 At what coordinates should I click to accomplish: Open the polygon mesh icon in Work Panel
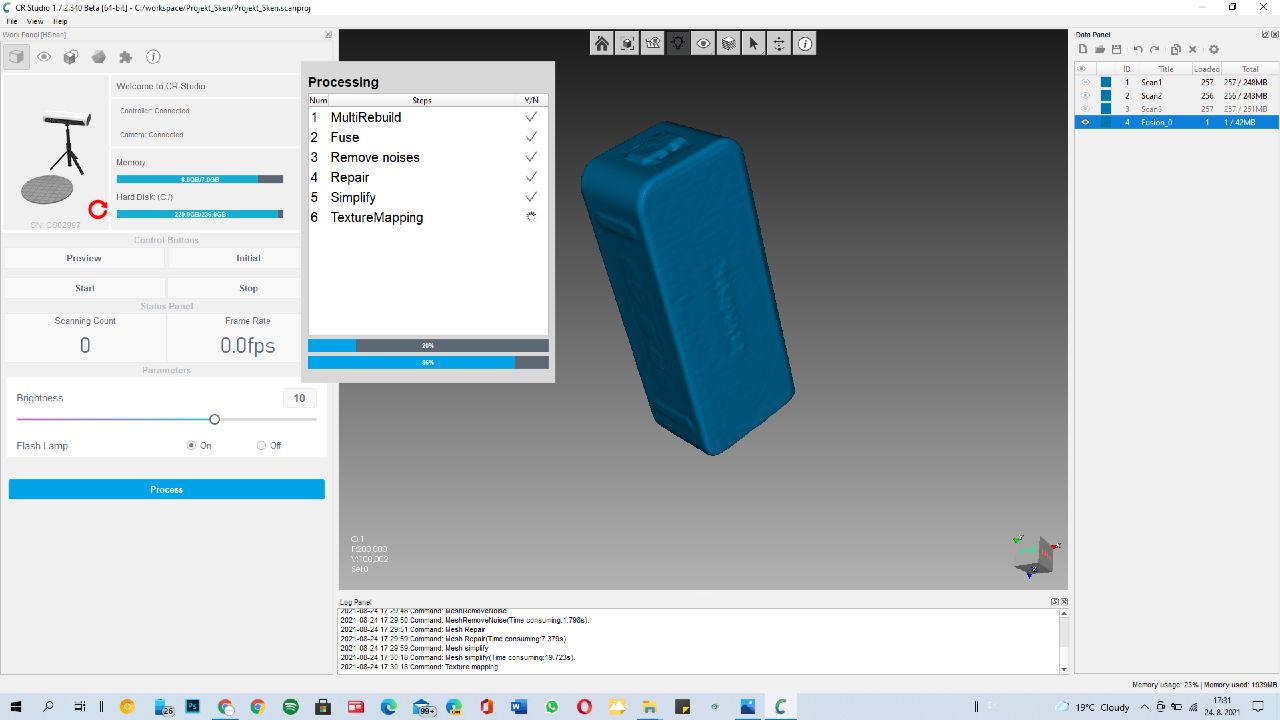pyautogui.click(x=98, y=57)
